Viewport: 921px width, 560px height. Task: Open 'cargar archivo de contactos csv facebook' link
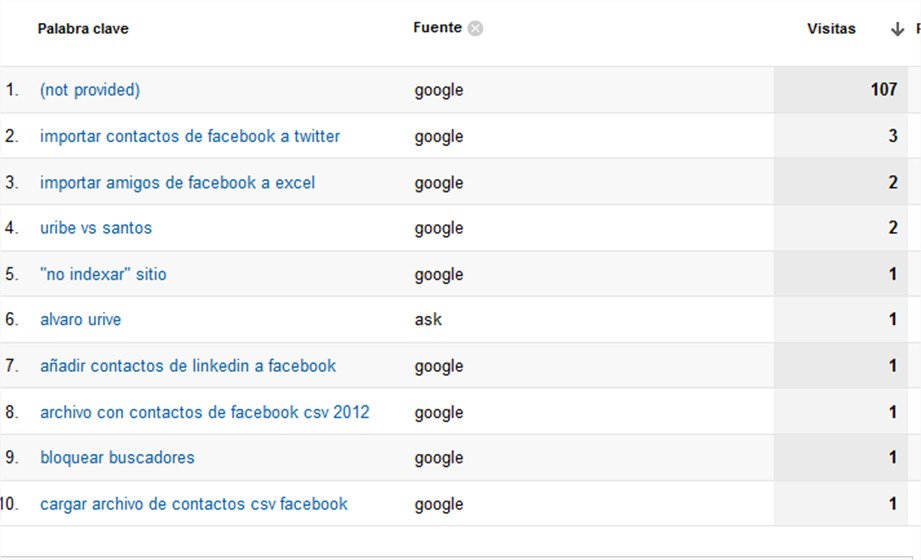pyautogui.click(x=194, y=504)
